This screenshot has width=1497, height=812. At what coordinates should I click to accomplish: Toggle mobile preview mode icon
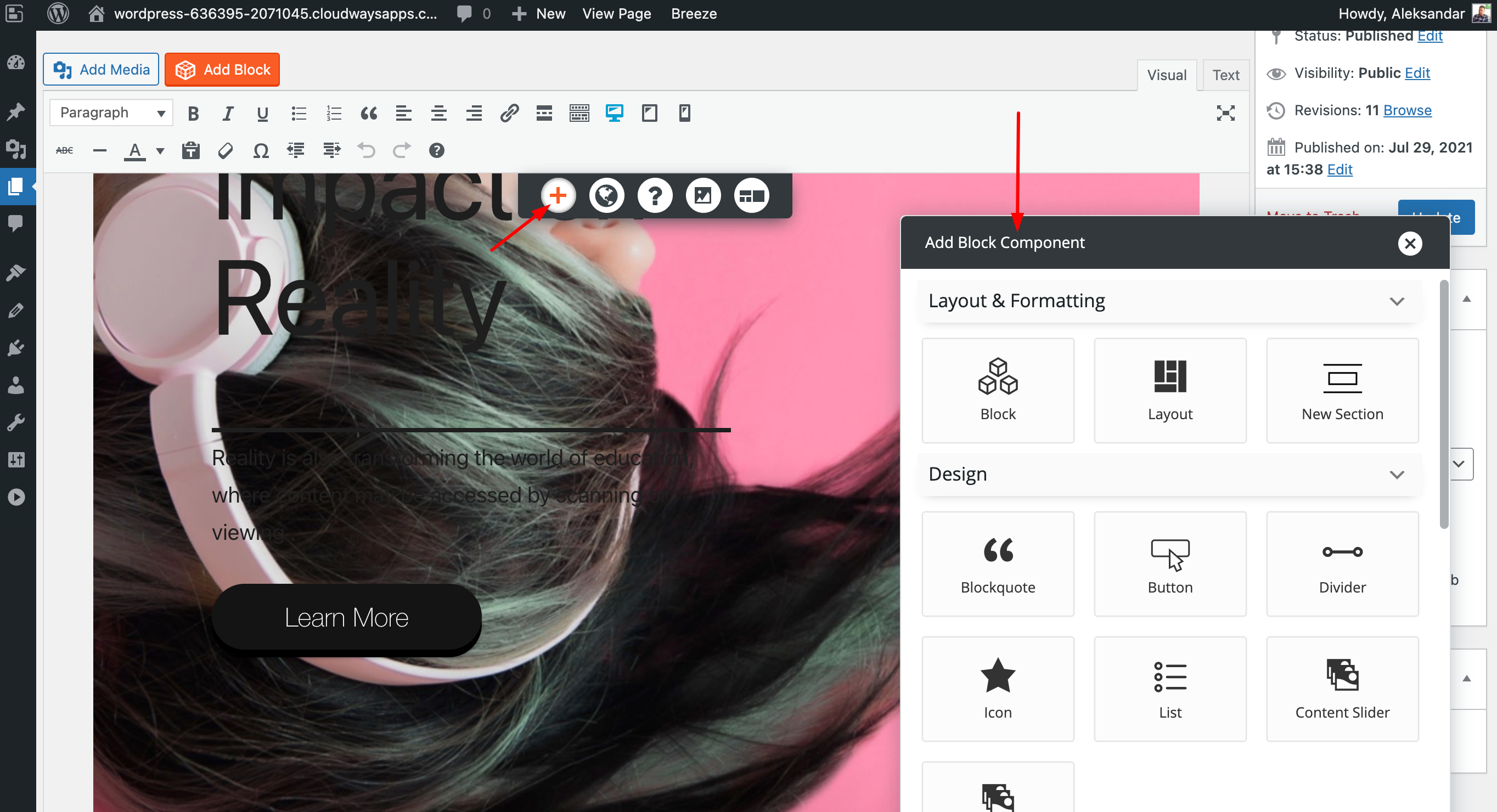point(685,113)
